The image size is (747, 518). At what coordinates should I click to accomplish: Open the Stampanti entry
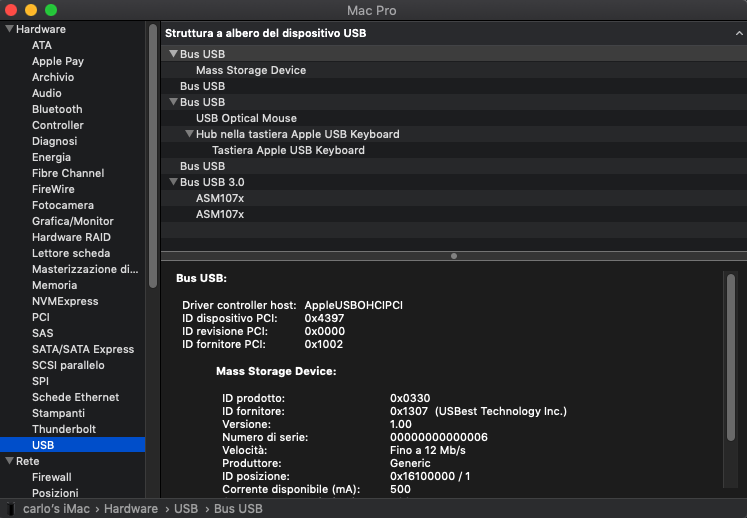[58, 413]
